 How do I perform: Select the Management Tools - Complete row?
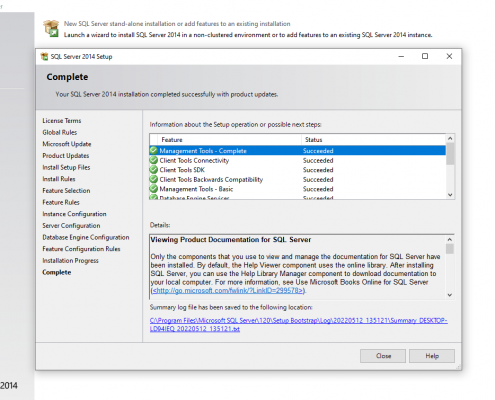pos(298,151)
